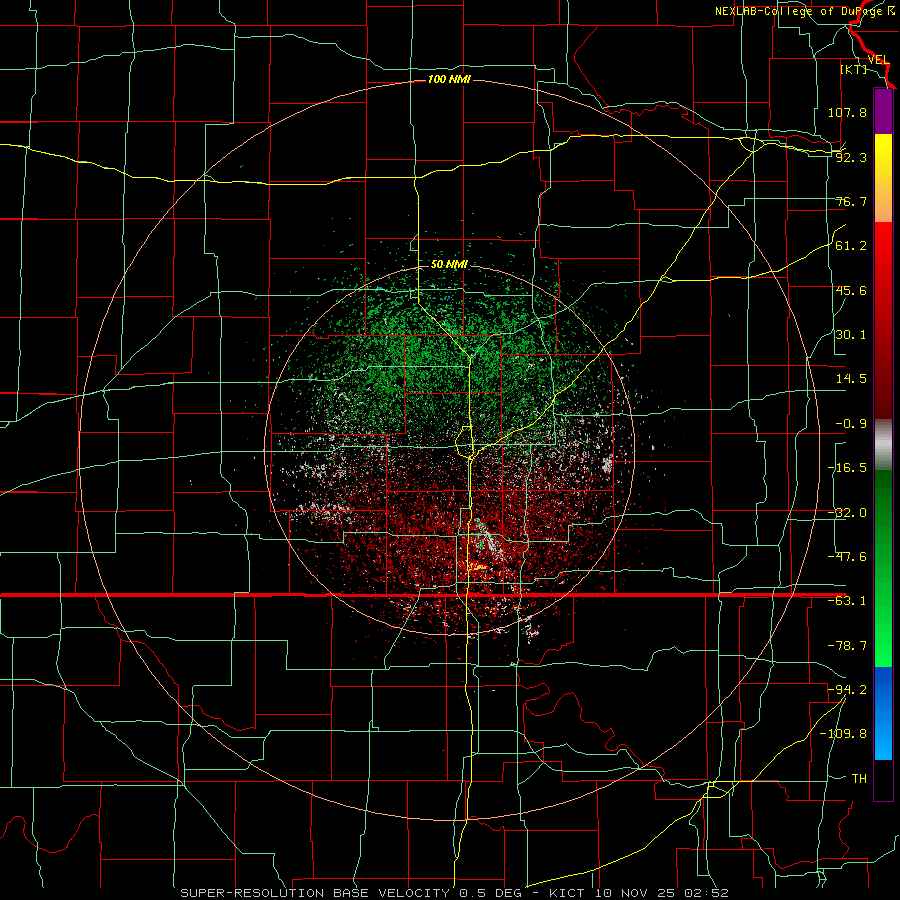
Task: Click the [KT] units label
Action: click(x=854, y=69)
